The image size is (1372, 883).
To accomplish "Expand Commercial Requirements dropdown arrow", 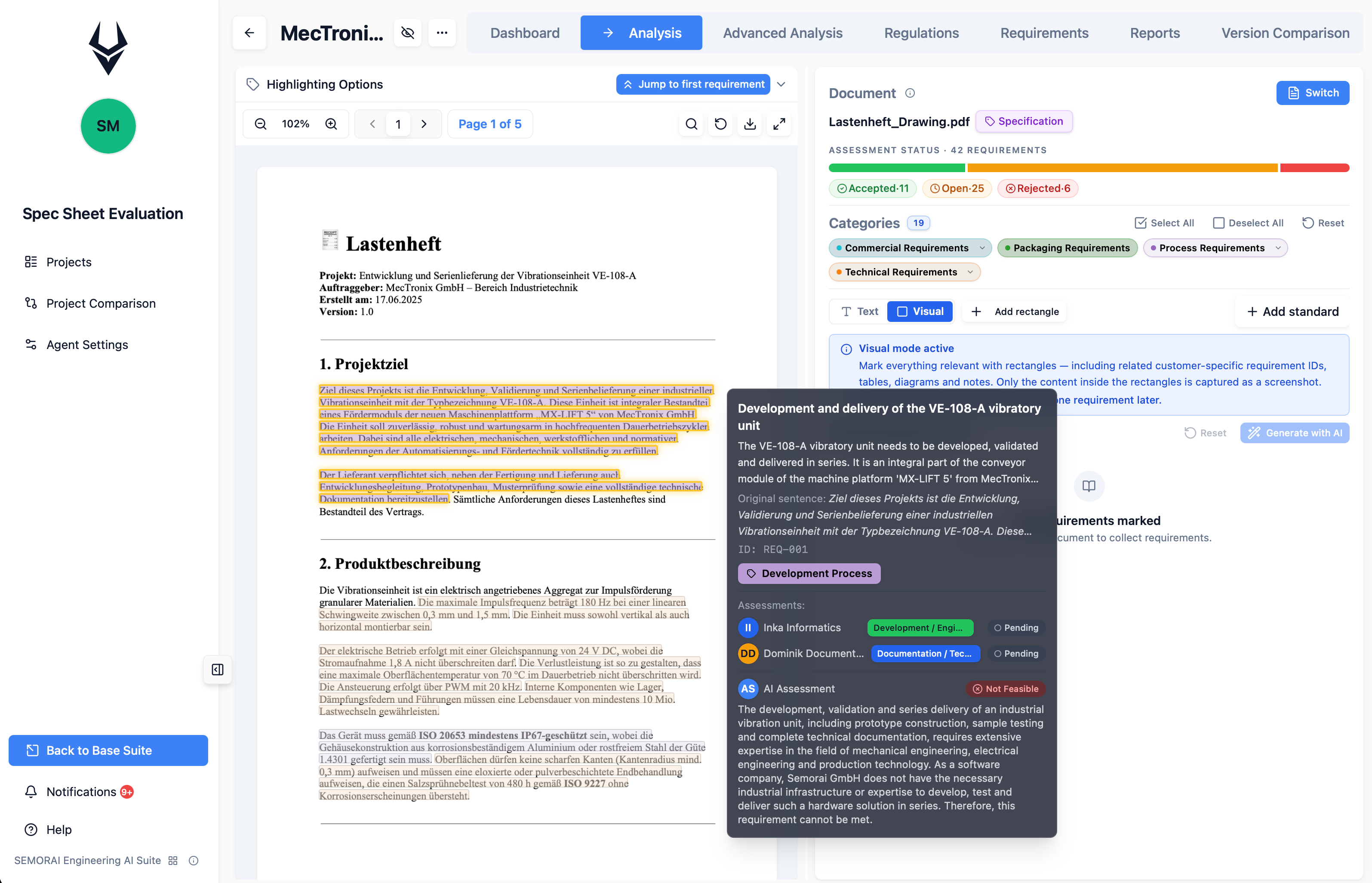I will tap(982, 248).
